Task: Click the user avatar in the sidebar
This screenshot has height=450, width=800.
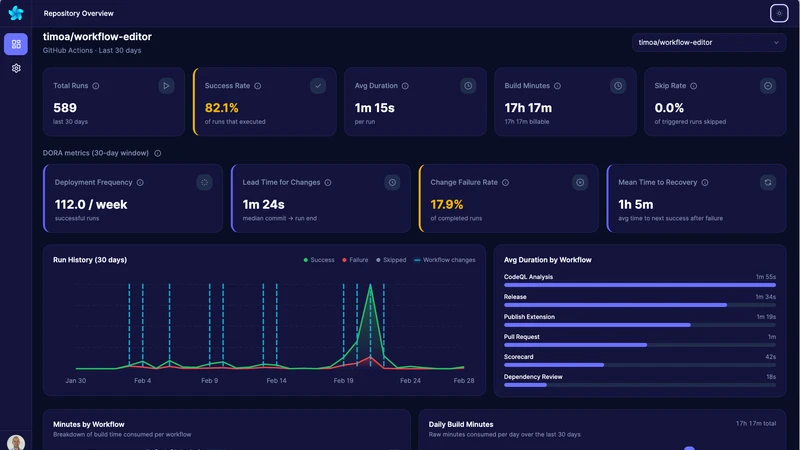Action: click(16, 442)
